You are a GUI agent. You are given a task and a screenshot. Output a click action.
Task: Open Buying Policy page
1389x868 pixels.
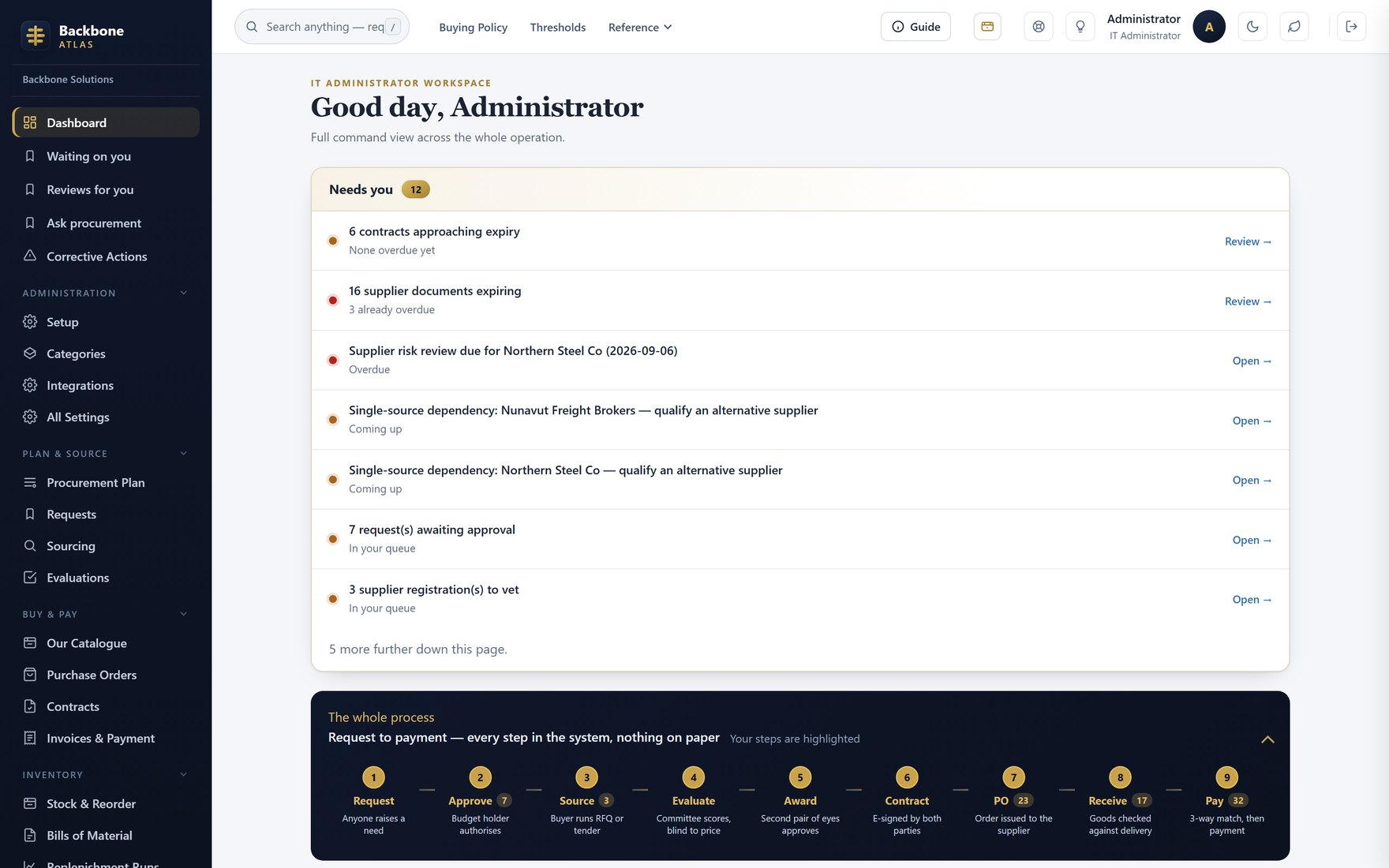[x=474, y=27]
